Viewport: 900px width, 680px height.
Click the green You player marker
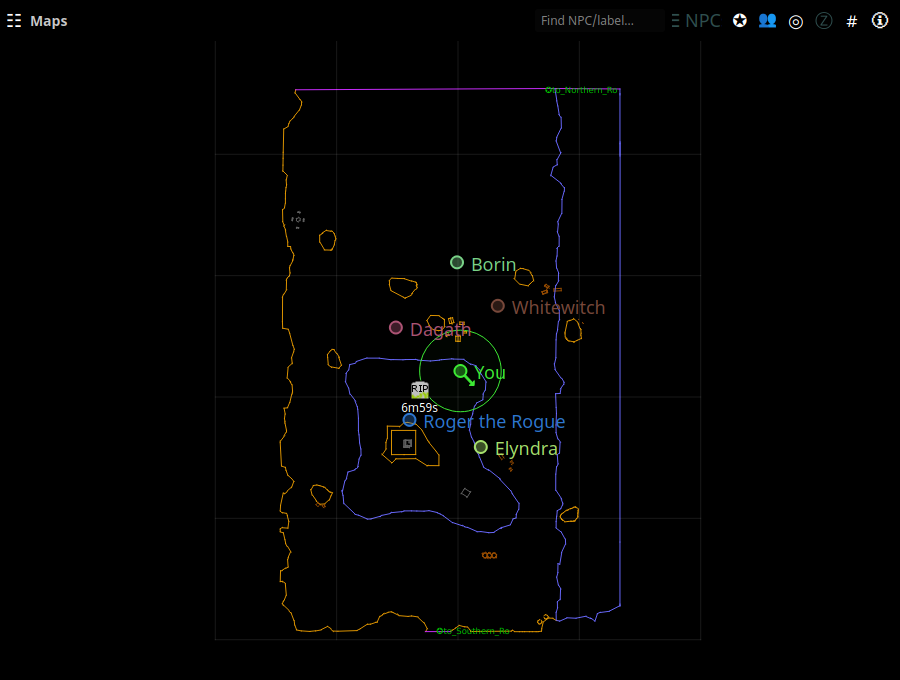[460, 371]
